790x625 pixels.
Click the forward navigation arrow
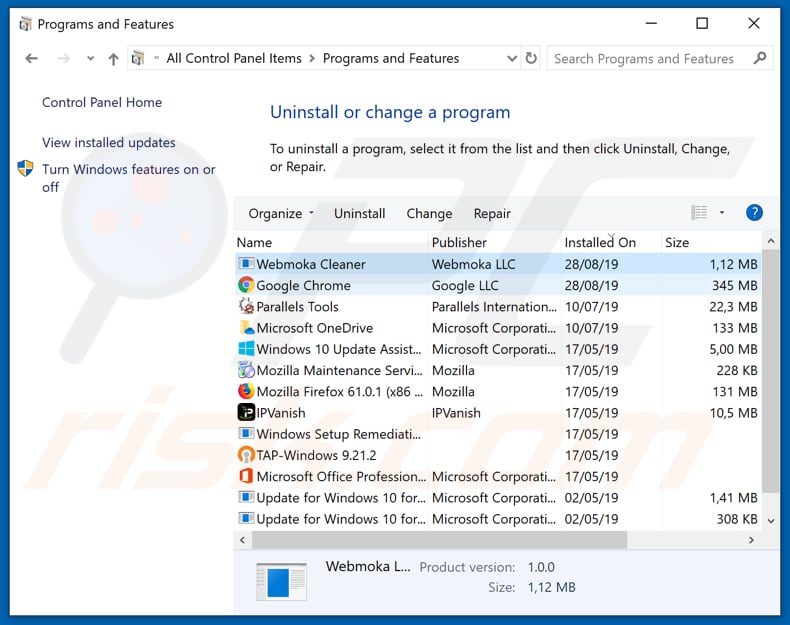click(x=63, y=58)
